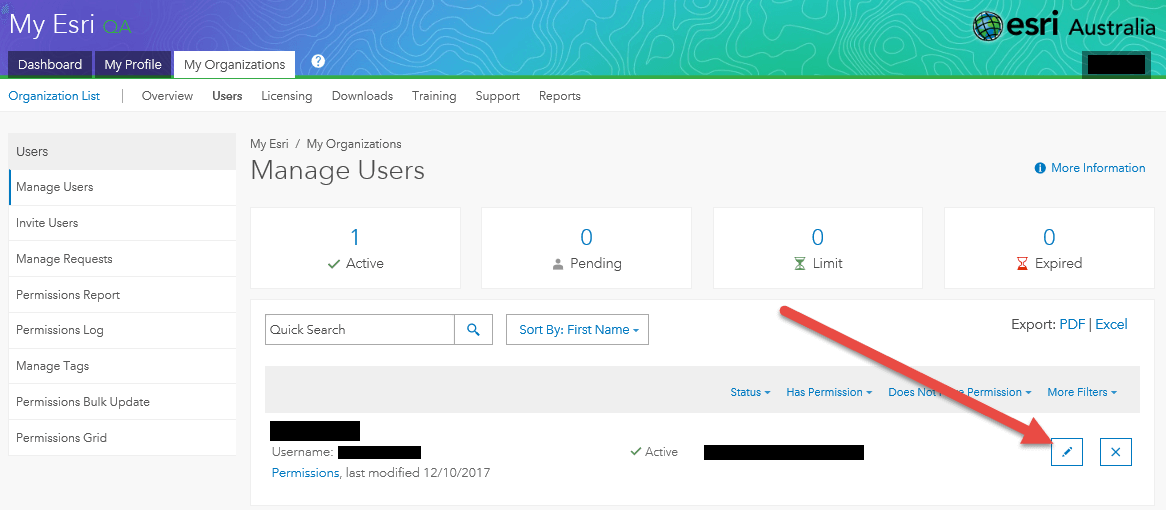Click the last modified 12/10/2017 text
The image size is (1166, 510).
(x=417, y=473)
